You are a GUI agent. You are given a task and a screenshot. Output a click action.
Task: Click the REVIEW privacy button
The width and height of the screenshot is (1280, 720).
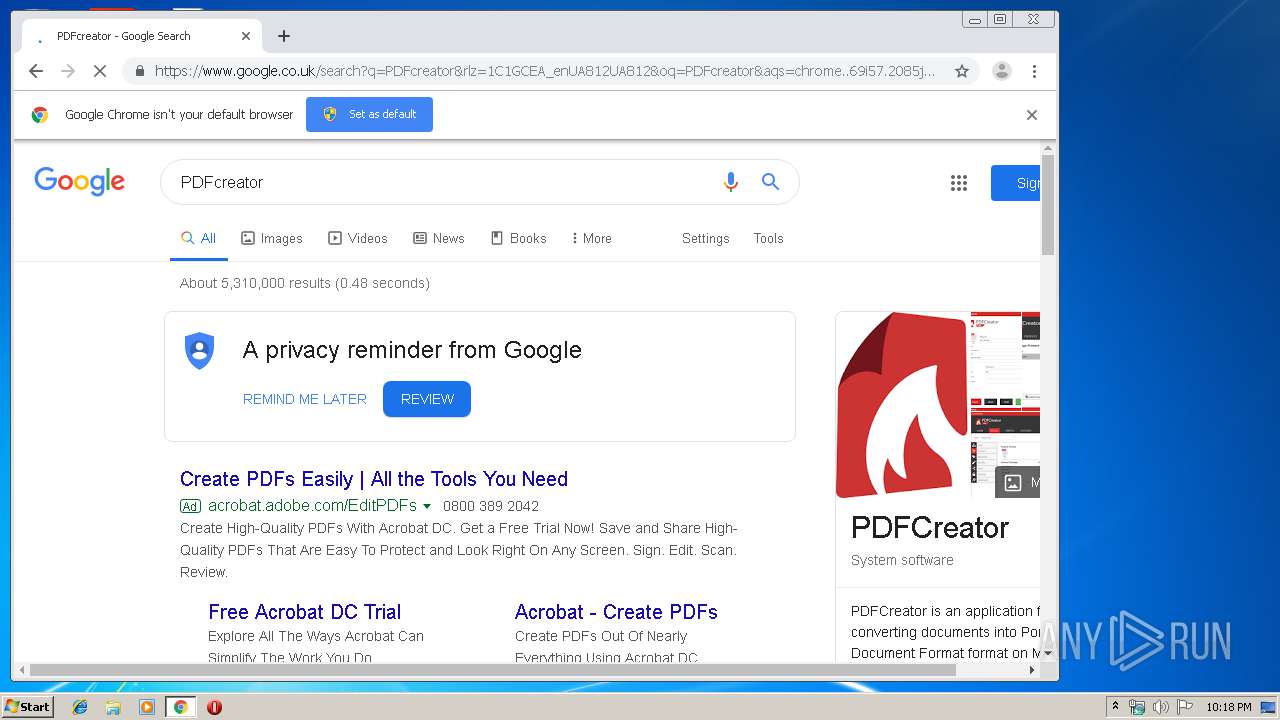(427, 399)
